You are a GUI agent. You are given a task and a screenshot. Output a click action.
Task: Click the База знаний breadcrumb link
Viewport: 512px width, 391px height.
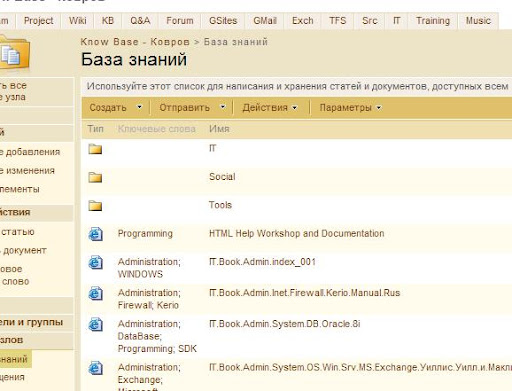coord(236,42)
